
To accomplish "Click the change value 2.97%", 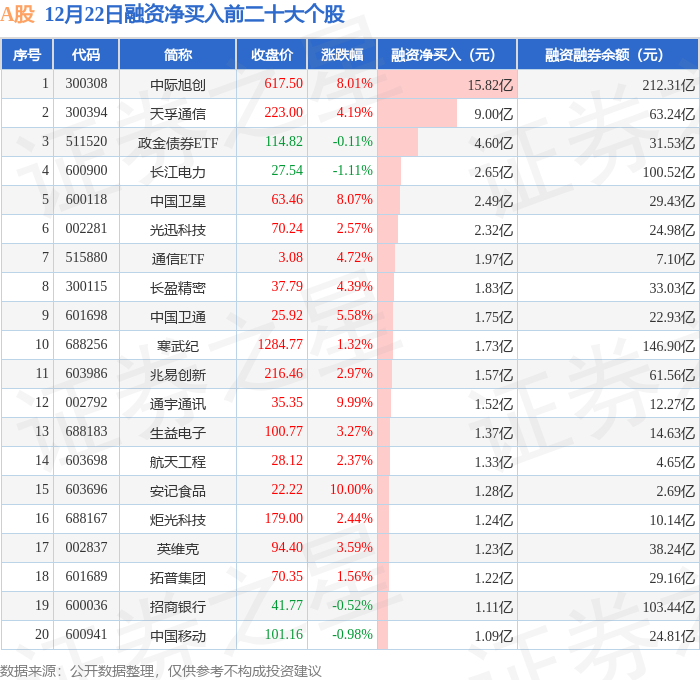I will pyautogui.click(x=354, y=374).
